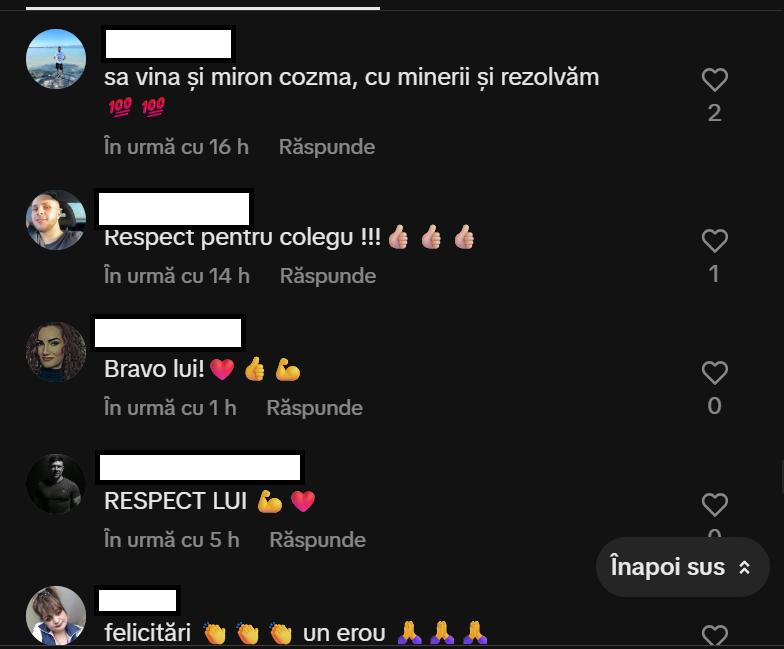The width and height of the screenshot is (784, 649).
Task: Click username above miron cozma comment
Action: pos(168,44)
